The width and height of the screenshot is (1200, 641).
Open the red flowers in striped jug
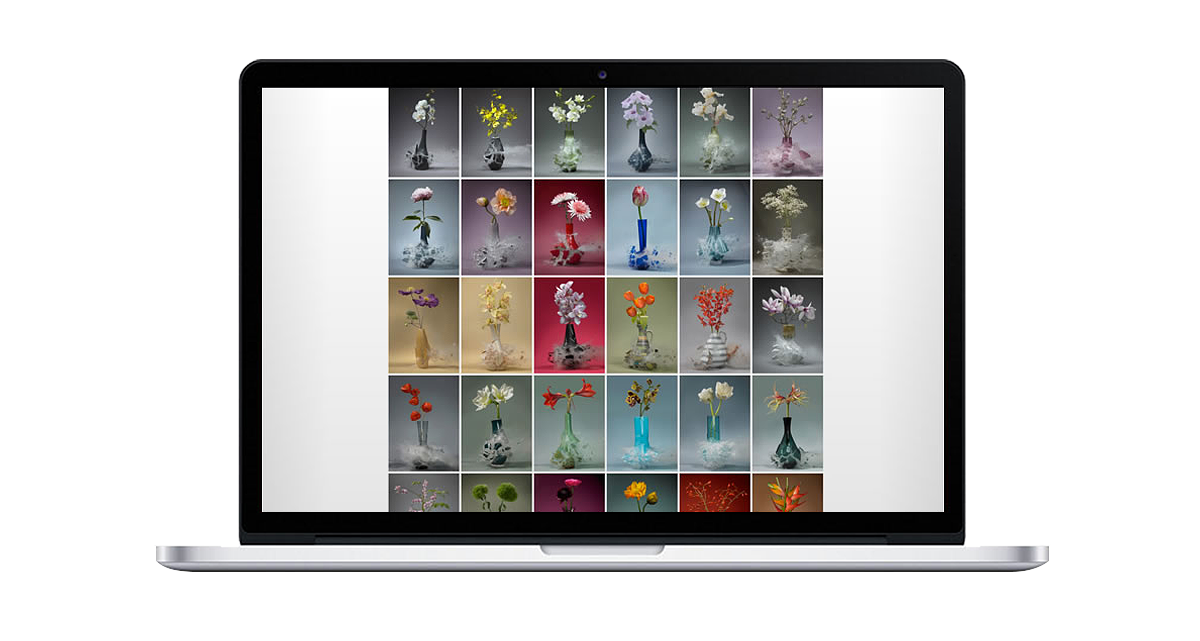point(714,325)
